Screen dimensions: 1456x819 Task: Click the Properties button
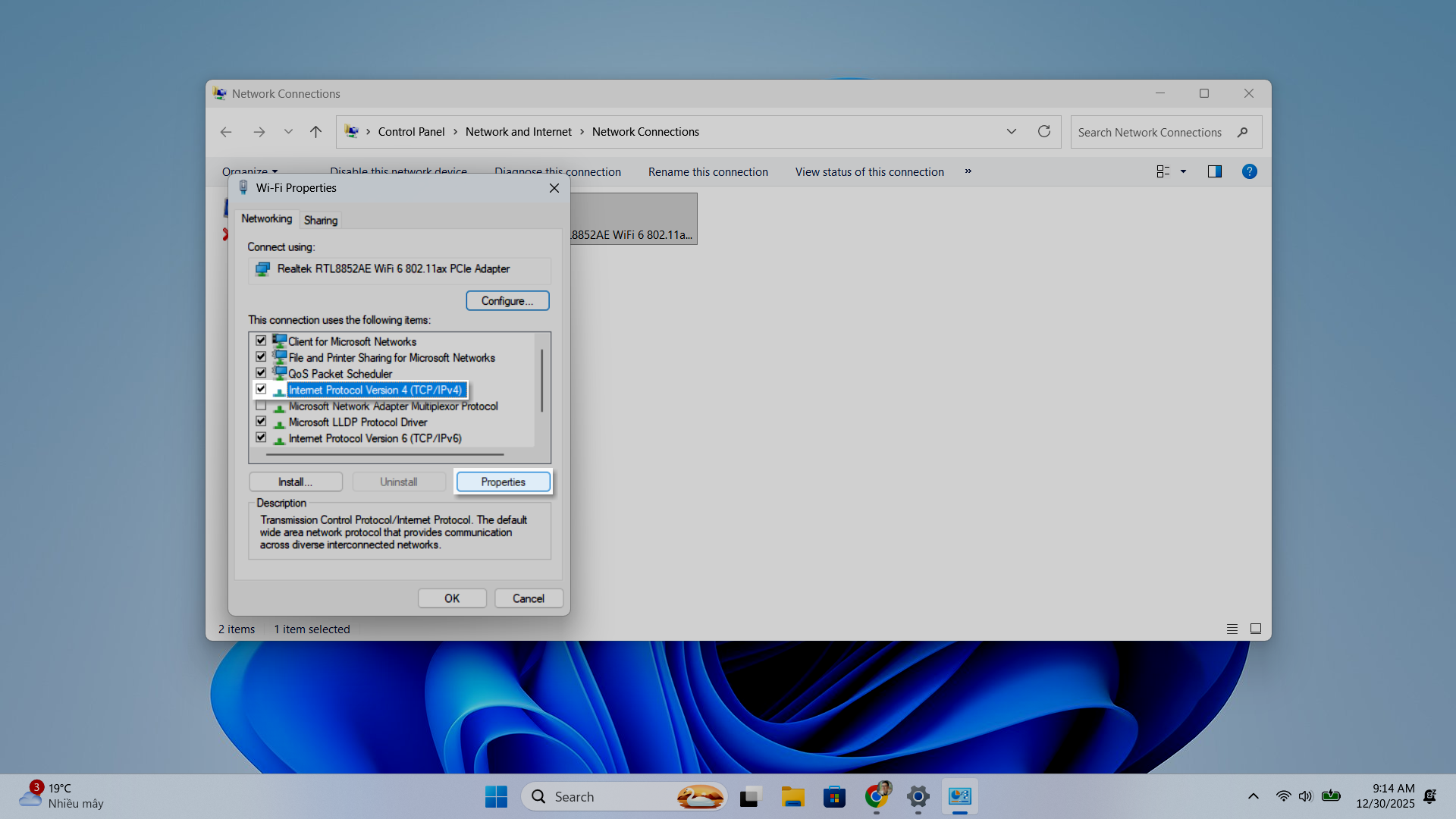pyautogui.click(x=503, y=482)
